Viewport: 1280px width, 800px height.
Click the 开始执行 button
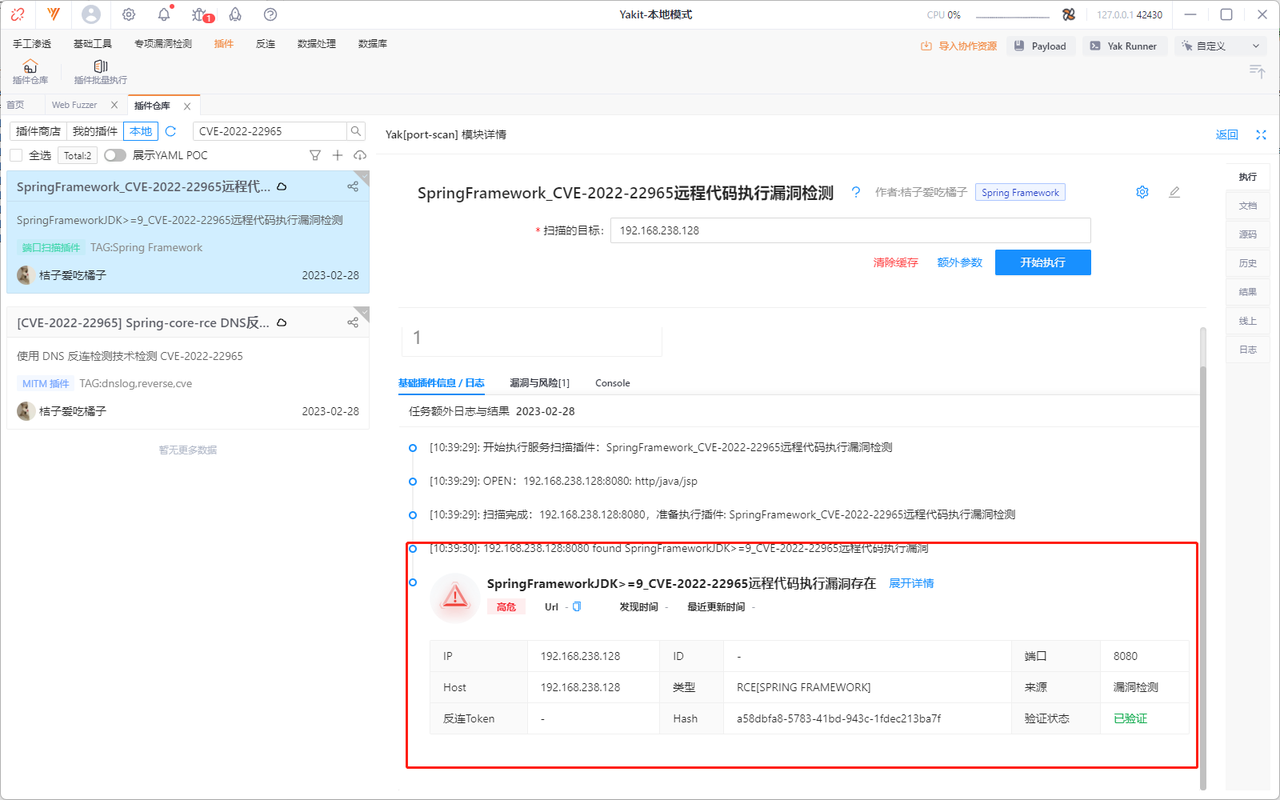pyautogui.click(x=1043, y=262)
